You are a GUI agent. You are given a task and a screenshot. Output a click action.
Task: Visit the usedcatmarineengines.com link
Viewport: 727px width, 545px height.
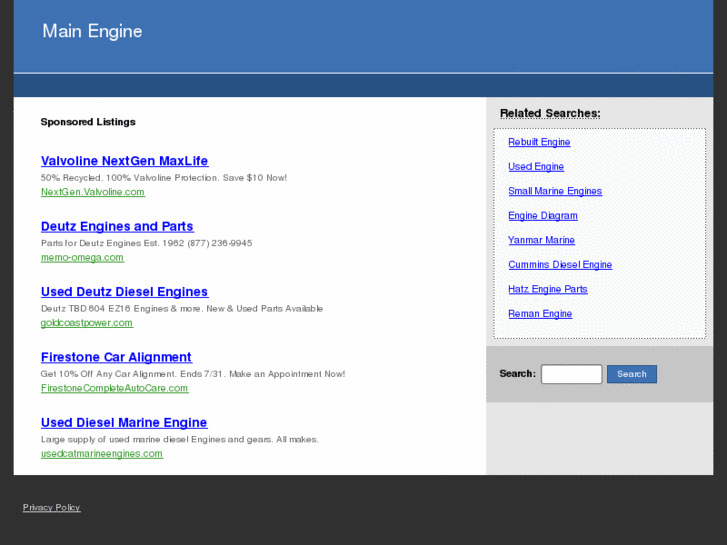tap(102, 454)
